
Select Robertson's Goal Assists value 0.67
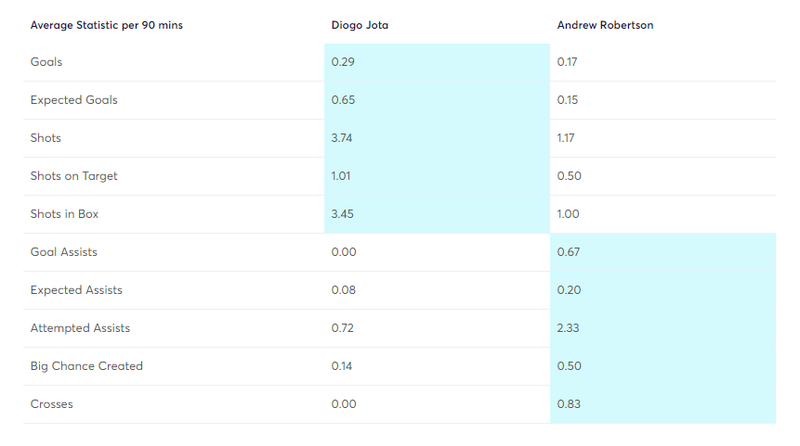tap(568, 252)
